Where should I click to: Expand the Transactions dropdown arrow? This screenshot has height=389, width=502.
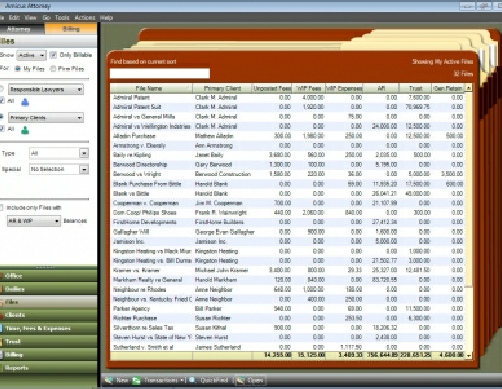182,380
